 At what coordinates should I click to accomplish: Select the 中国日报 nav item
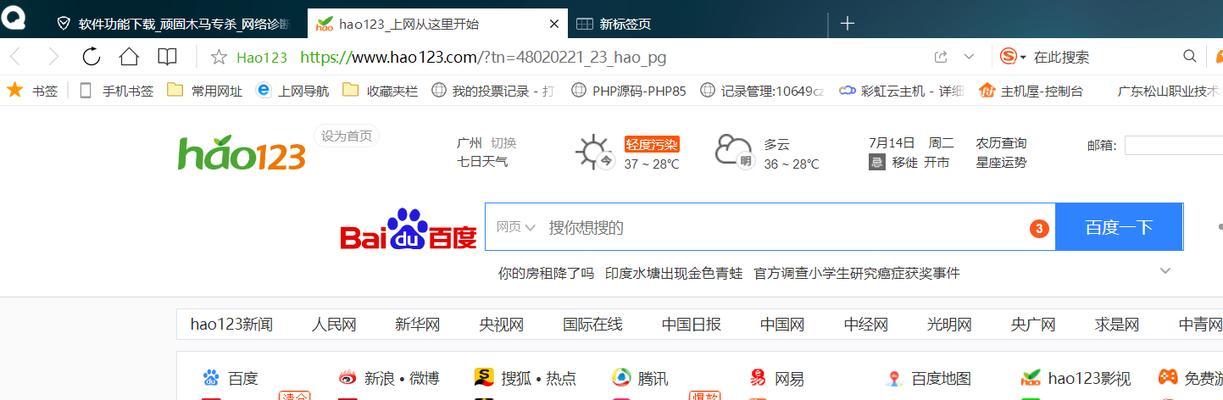pyautogui.click(x=691, y=324)
